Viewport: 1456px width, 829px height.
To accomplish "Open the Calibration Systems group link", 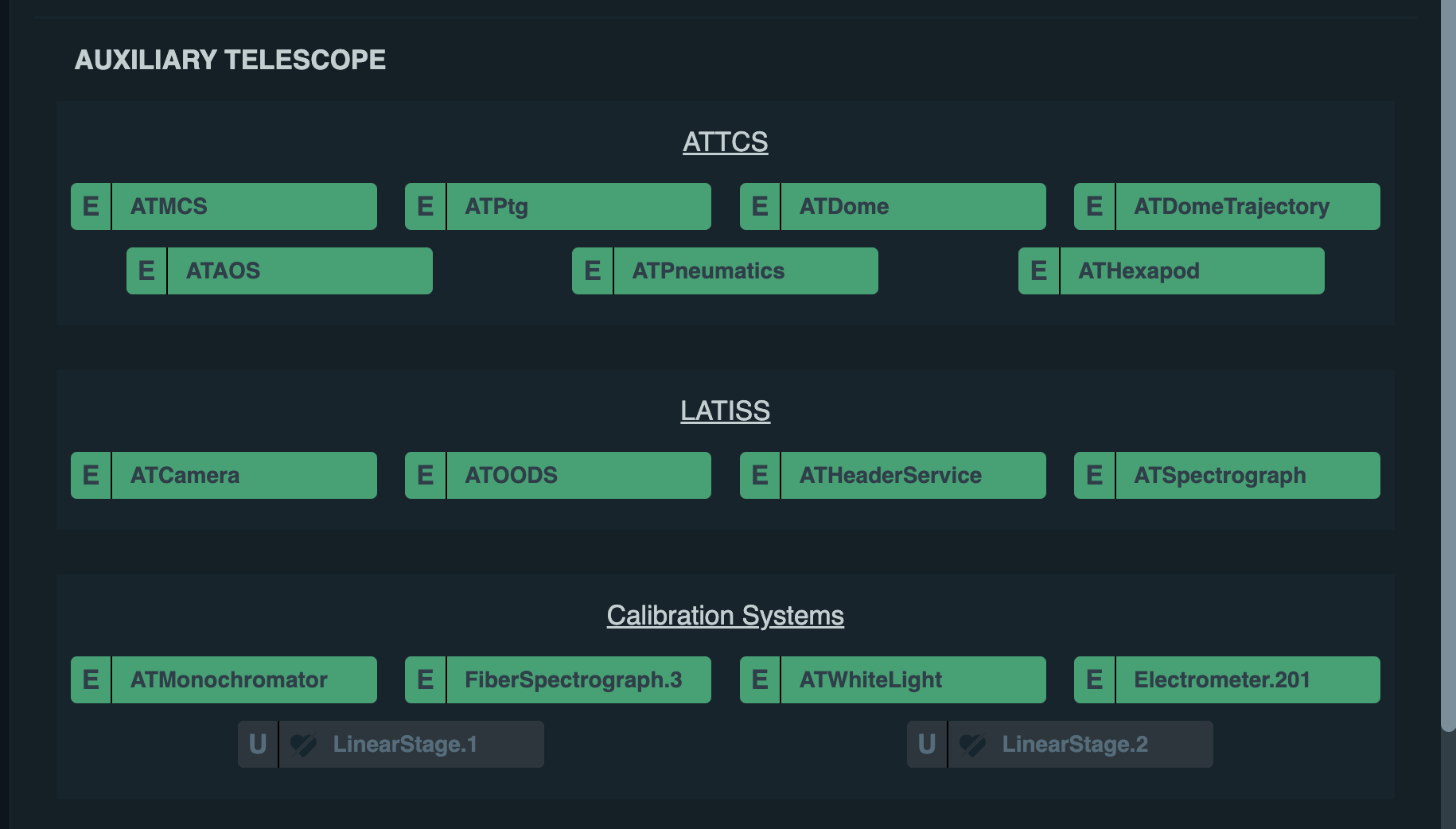I will (x=725, y=616).
